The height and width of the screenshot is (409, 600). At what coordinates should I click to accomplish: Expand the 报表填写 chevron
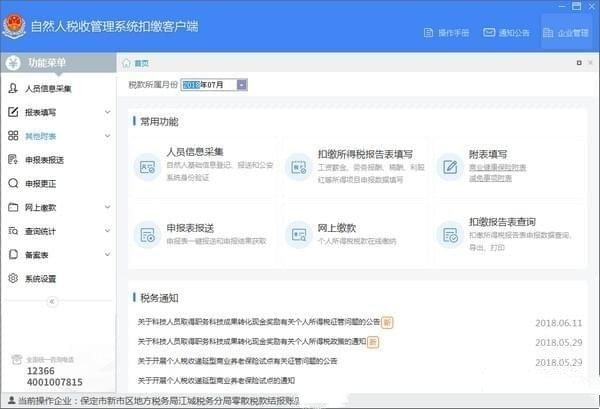coord(108,112)
